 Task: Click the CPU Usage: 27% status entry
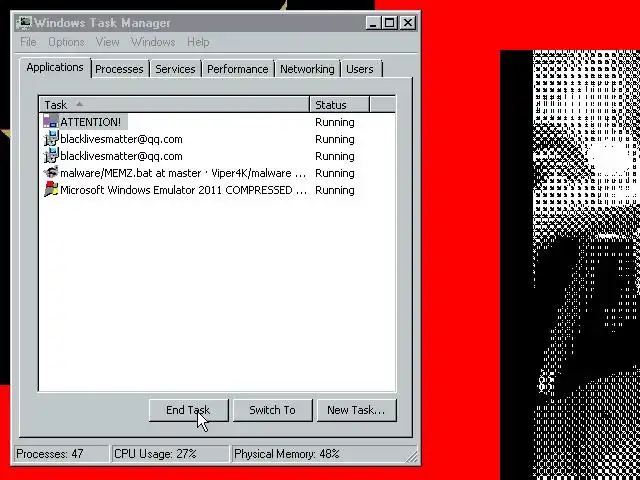point(170,454)
